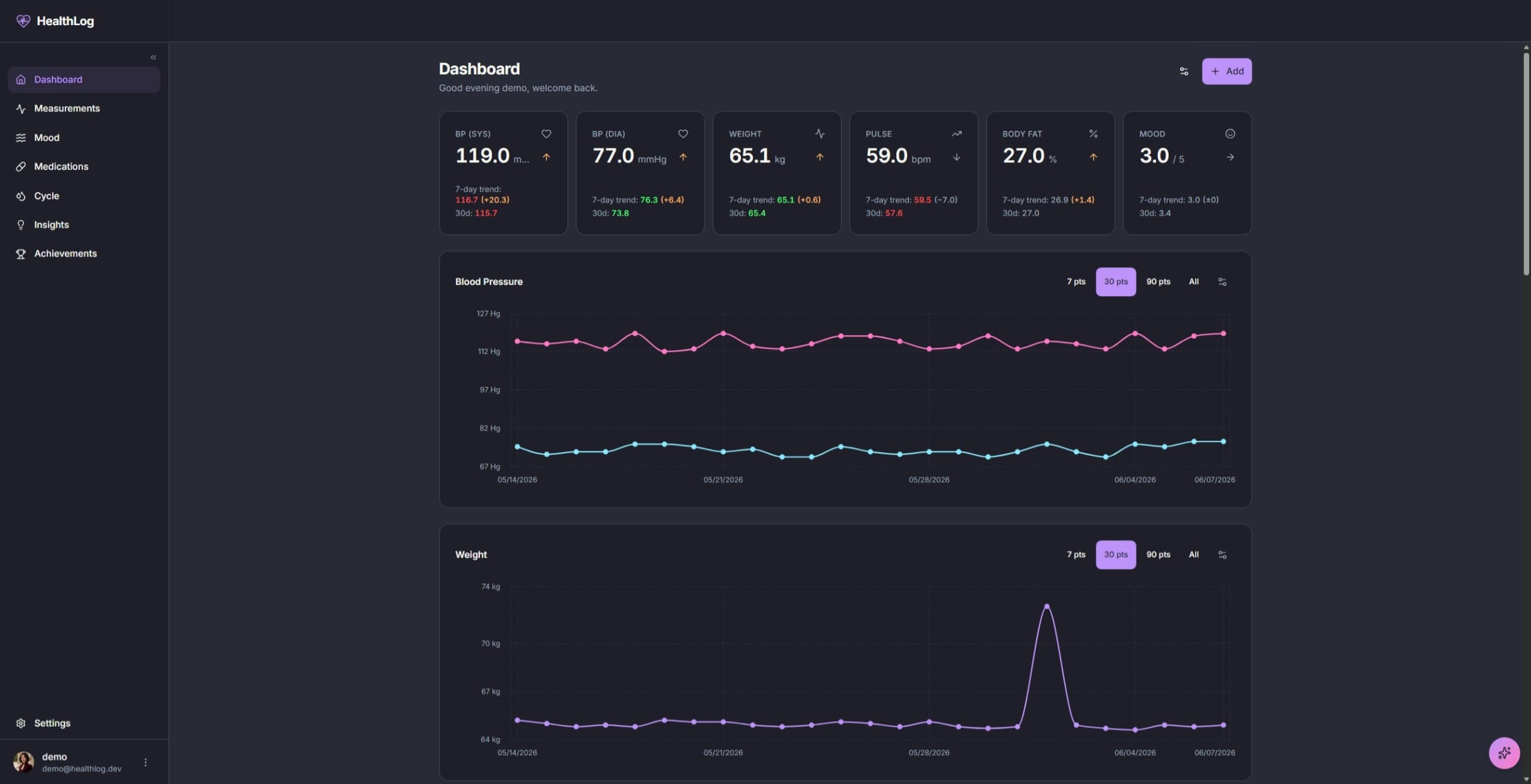Click demo@healthlog.dev account text
1531x784 pixels.
click(82, 769)
